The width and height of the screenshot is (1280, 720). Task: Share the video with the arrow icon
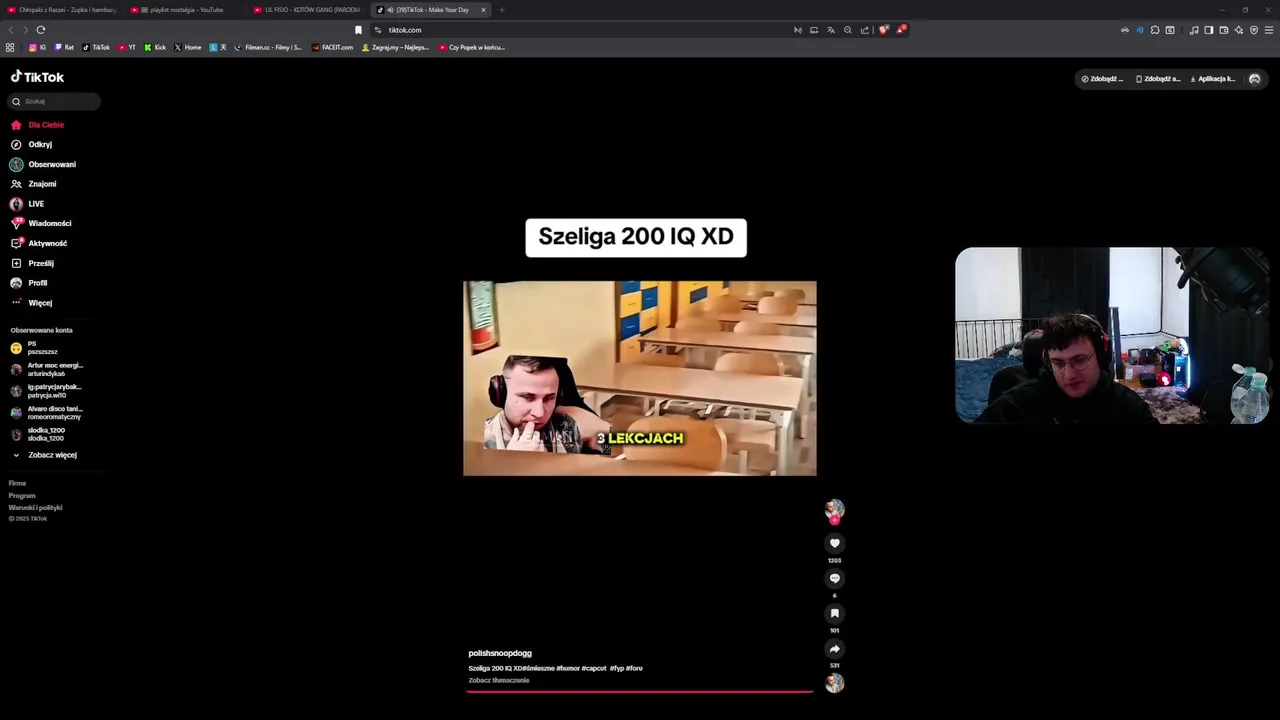[x=834, y=649]
